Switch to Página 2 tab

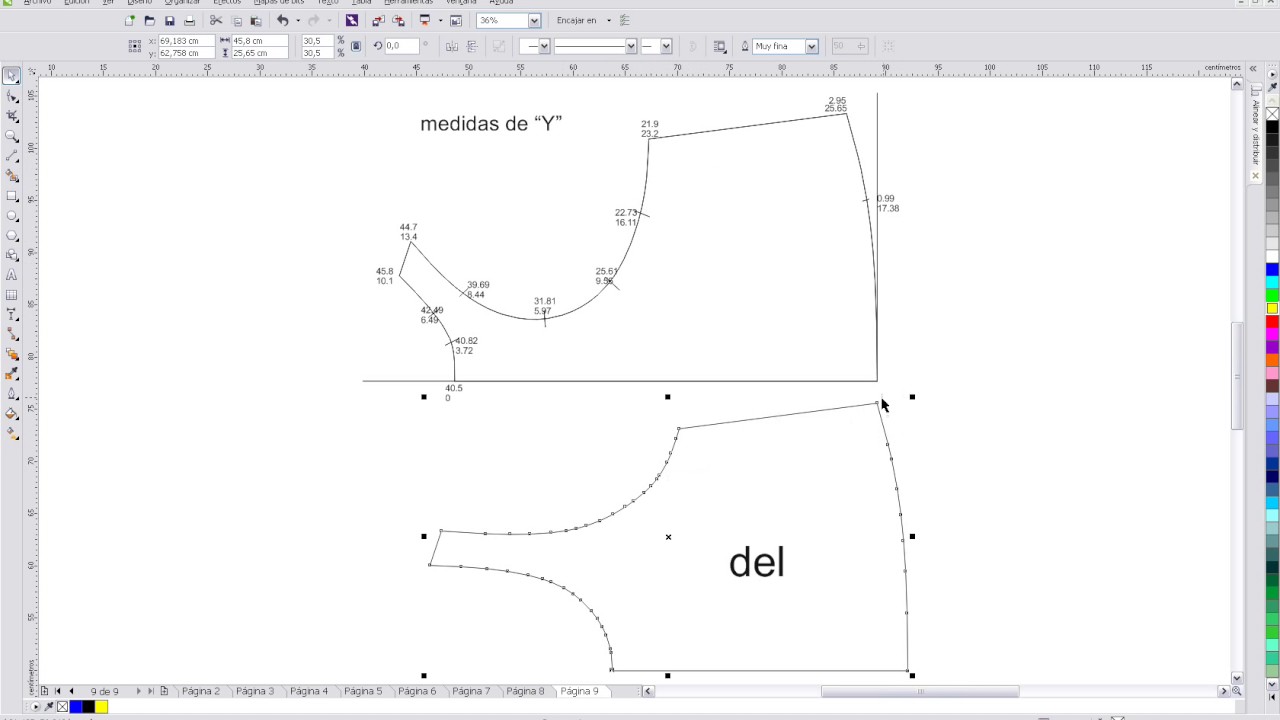pos(200,691)
